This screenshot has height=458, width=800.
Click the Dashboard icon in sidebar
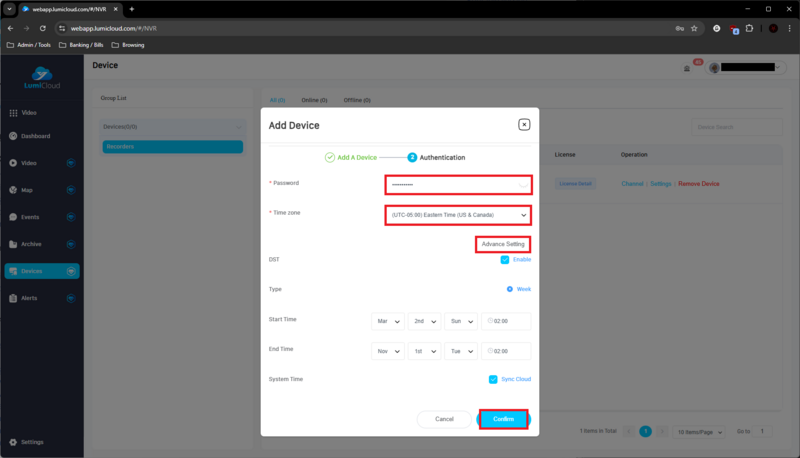[x=13, y=136]
